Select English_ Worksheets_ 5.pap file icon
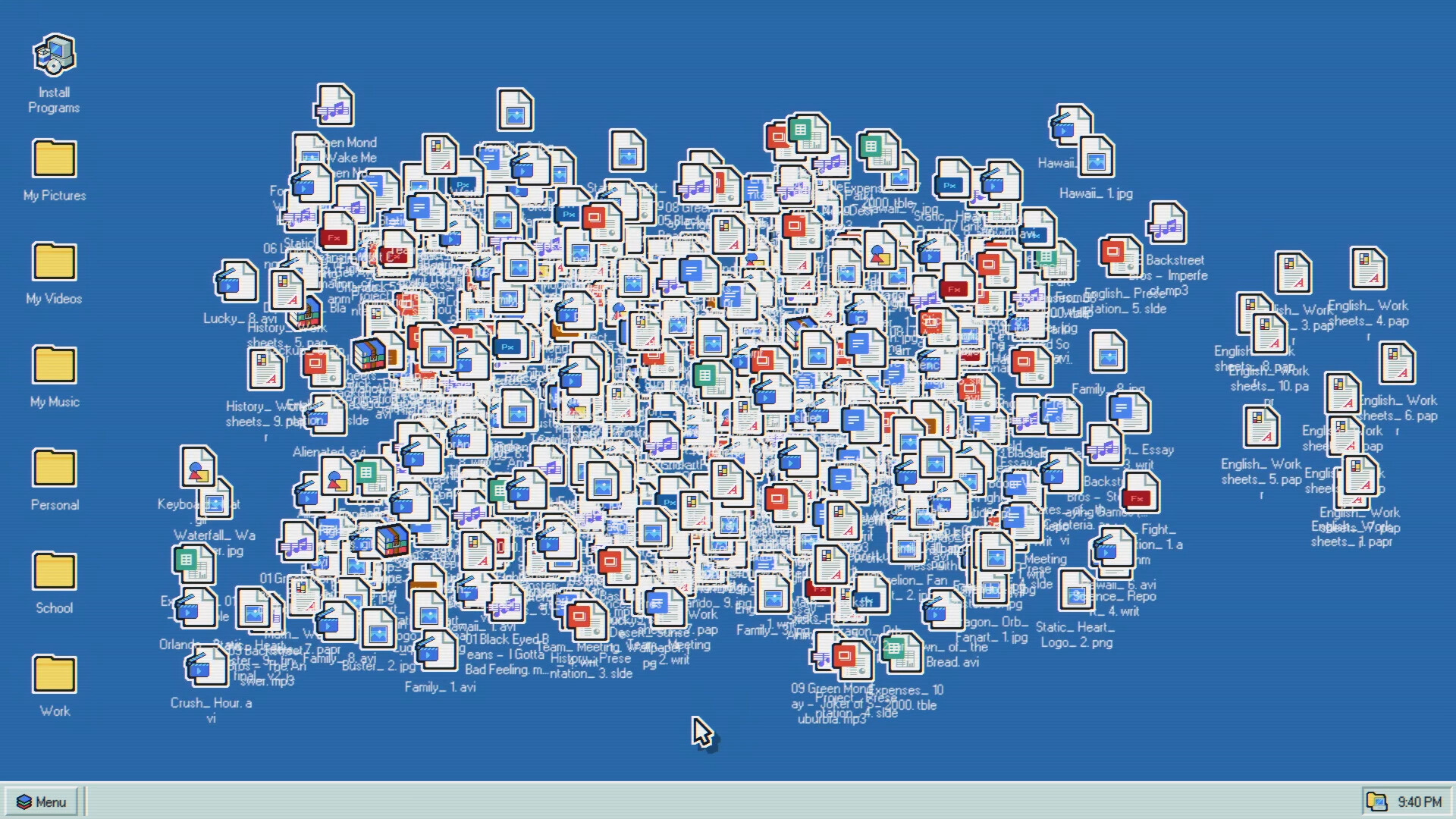The width and height of the screenshot is (1456, 819). [x=1261, y=427]
